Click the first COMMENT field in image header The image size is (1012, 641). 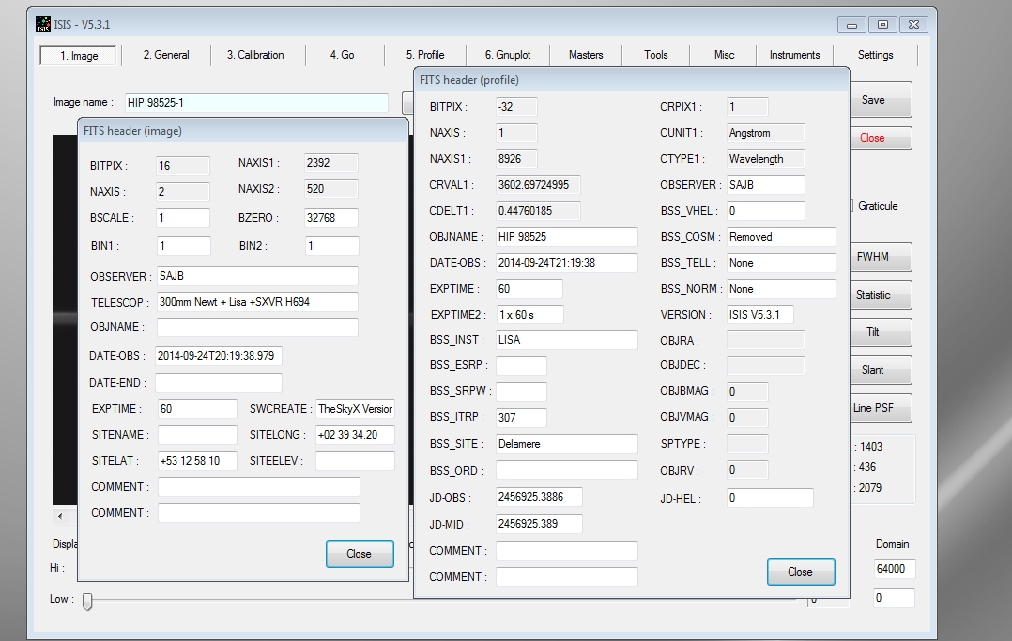pyautogui.click(x=259, y=487)
